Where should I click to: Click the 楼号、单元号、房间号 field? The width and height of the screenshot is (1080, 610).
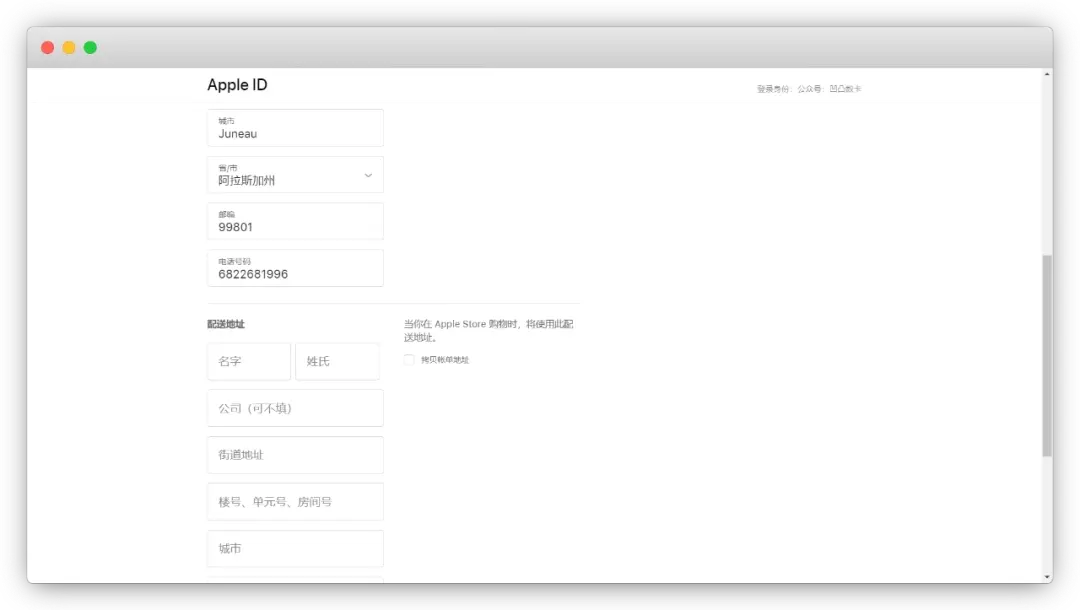pos(295,502)
